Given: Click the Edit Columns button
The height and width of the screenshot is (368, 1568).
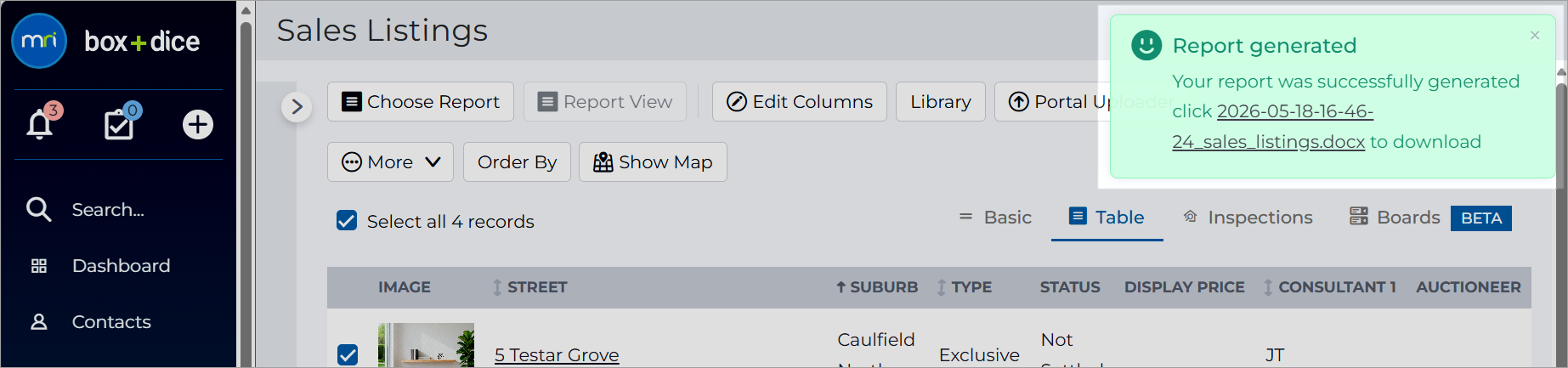Looking at the screenshot, I should click(800, 102).
